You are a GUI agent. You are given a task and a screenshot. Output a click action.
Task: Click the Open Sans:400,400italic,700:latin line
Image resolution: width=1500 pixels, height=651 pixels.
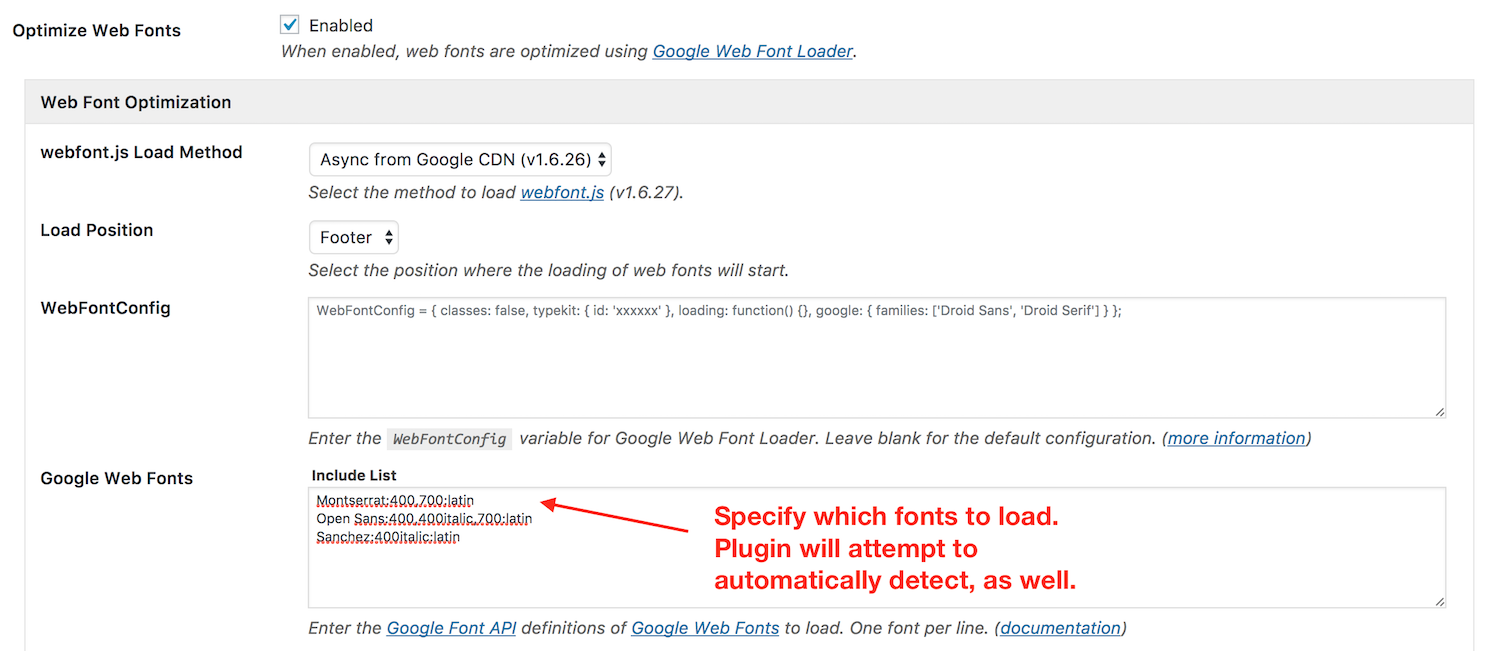click(x=424, y=519)
